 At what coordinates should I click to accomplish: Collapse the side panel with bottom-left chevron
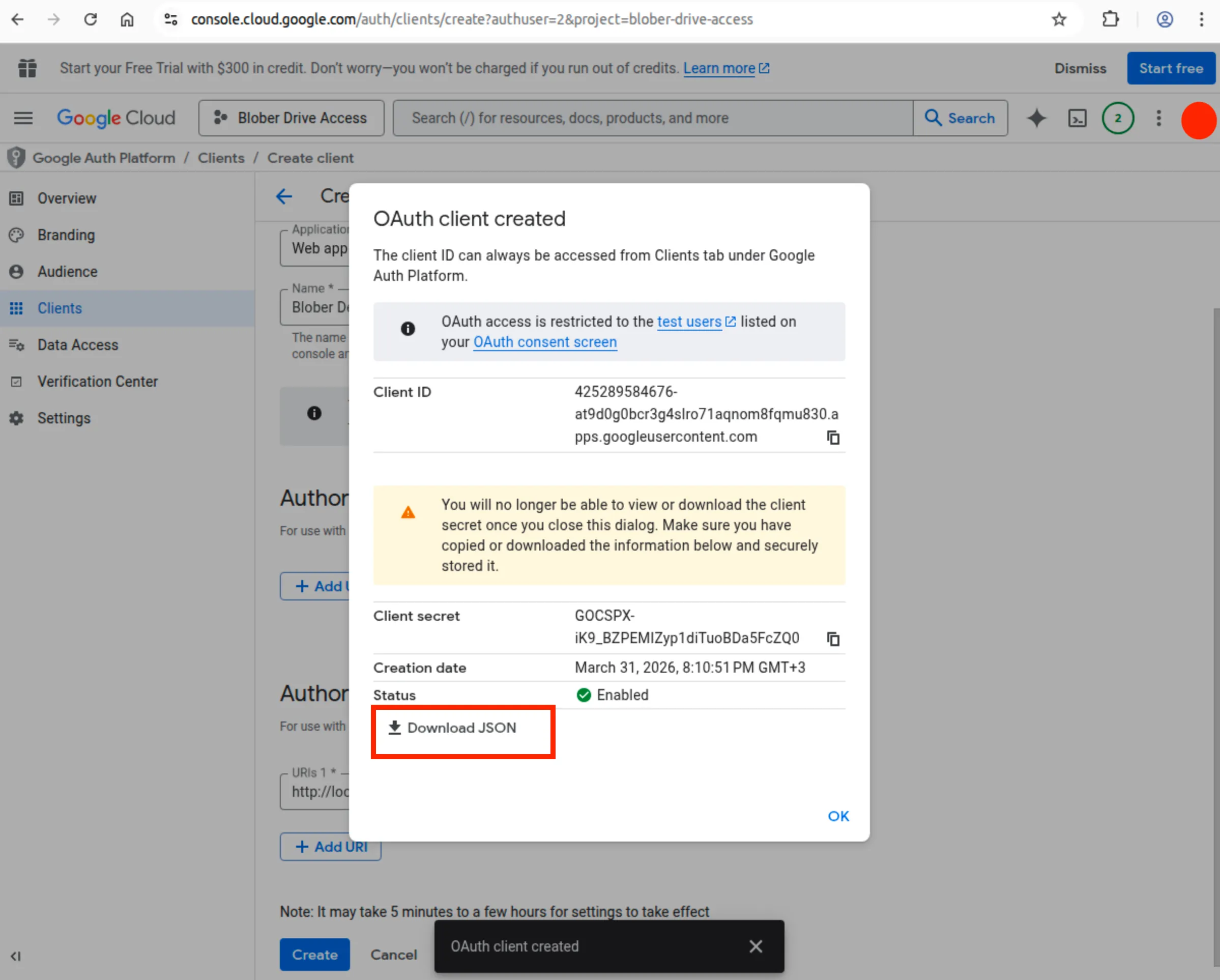[x=16, y=956]
